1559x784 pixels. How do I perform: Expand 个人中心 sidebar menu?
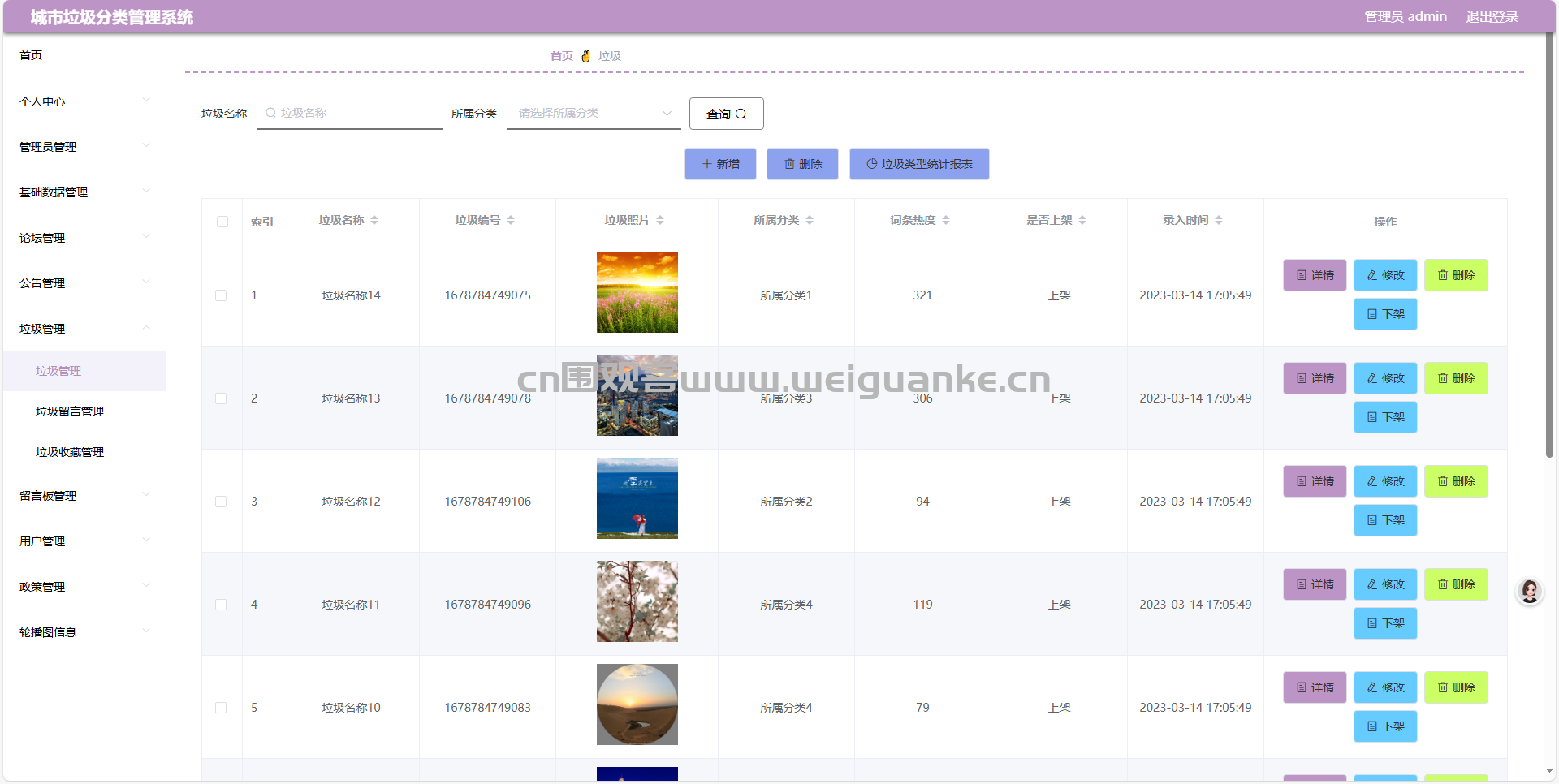pos(84,101)
